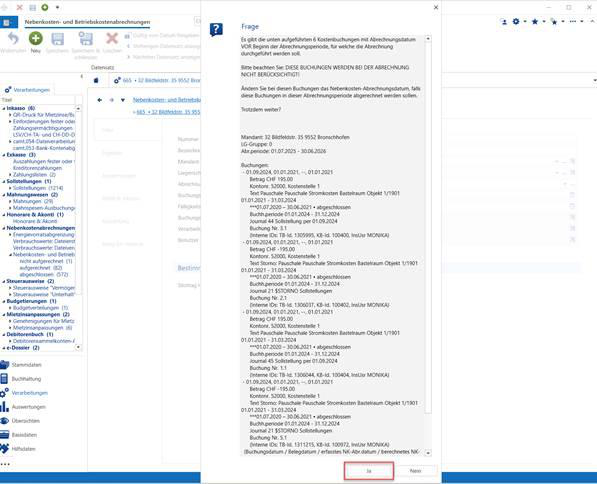
Task: Click the favorites star icon at top right
Action: click(535, 22)
